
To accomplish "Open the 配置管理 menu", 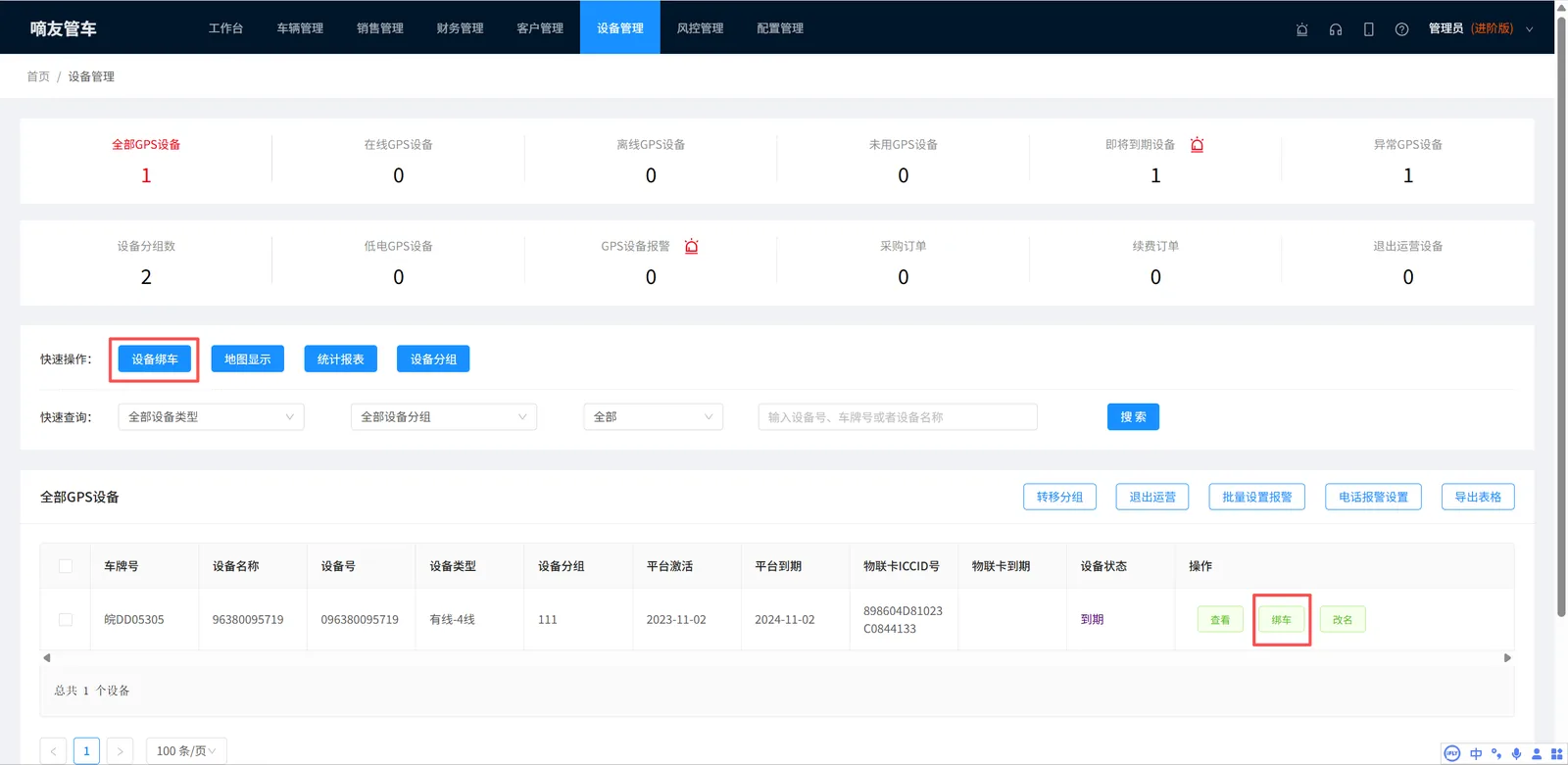I will click(780, 28).
